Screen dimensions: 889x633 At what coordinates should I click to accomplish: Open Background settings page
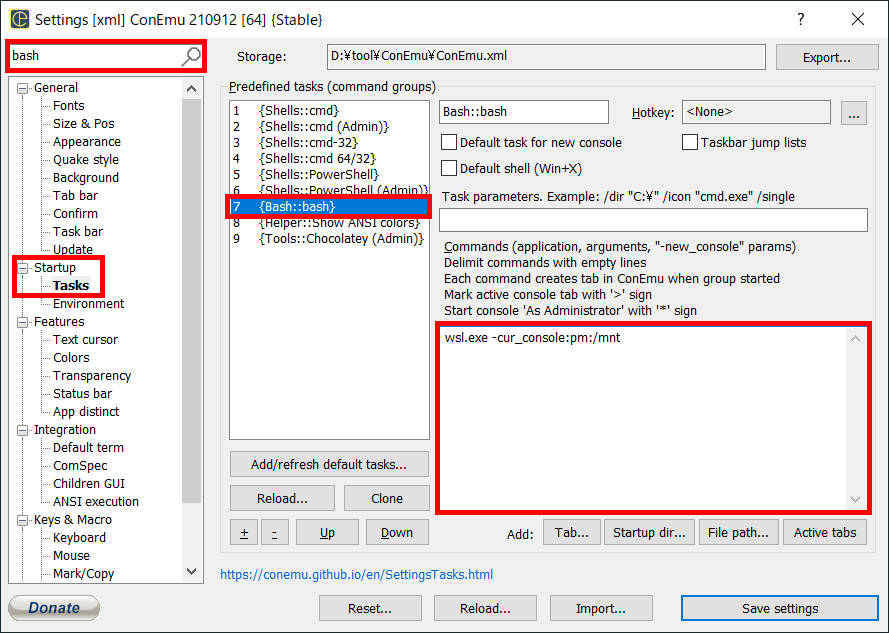[86, 178]
